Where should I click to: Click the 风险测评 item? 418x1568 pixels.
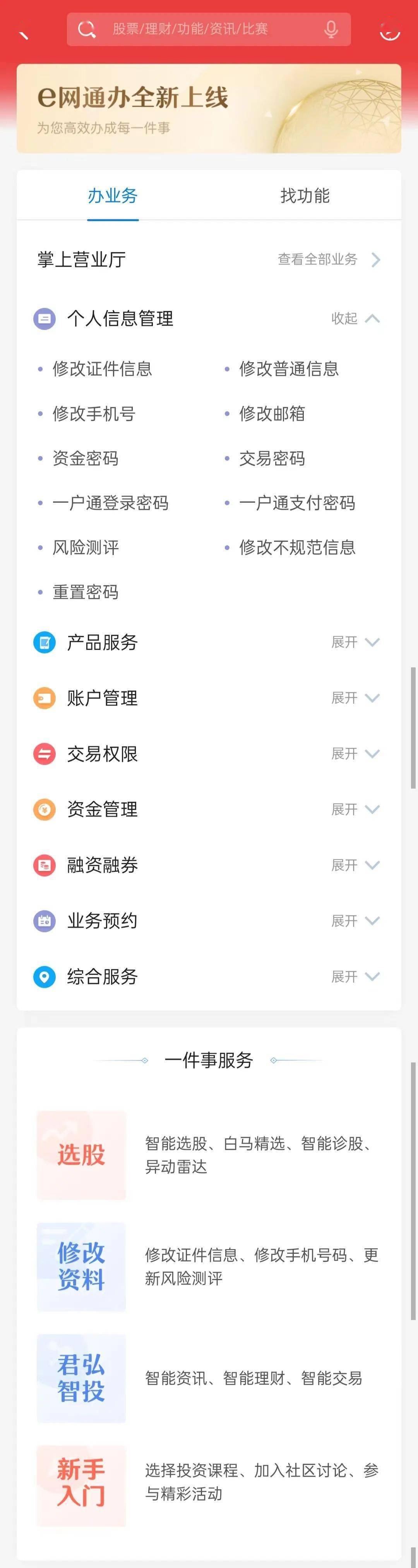pos(86,547)
